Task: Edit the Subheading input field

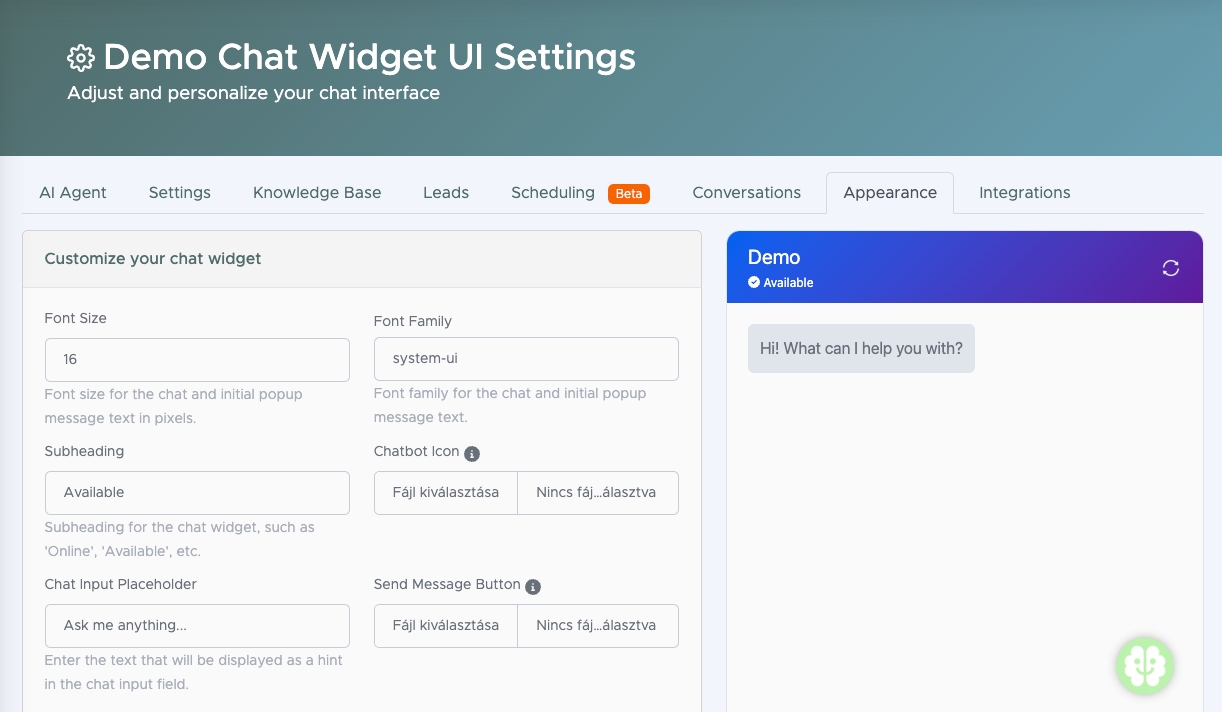Action: (x=197, y=493)
